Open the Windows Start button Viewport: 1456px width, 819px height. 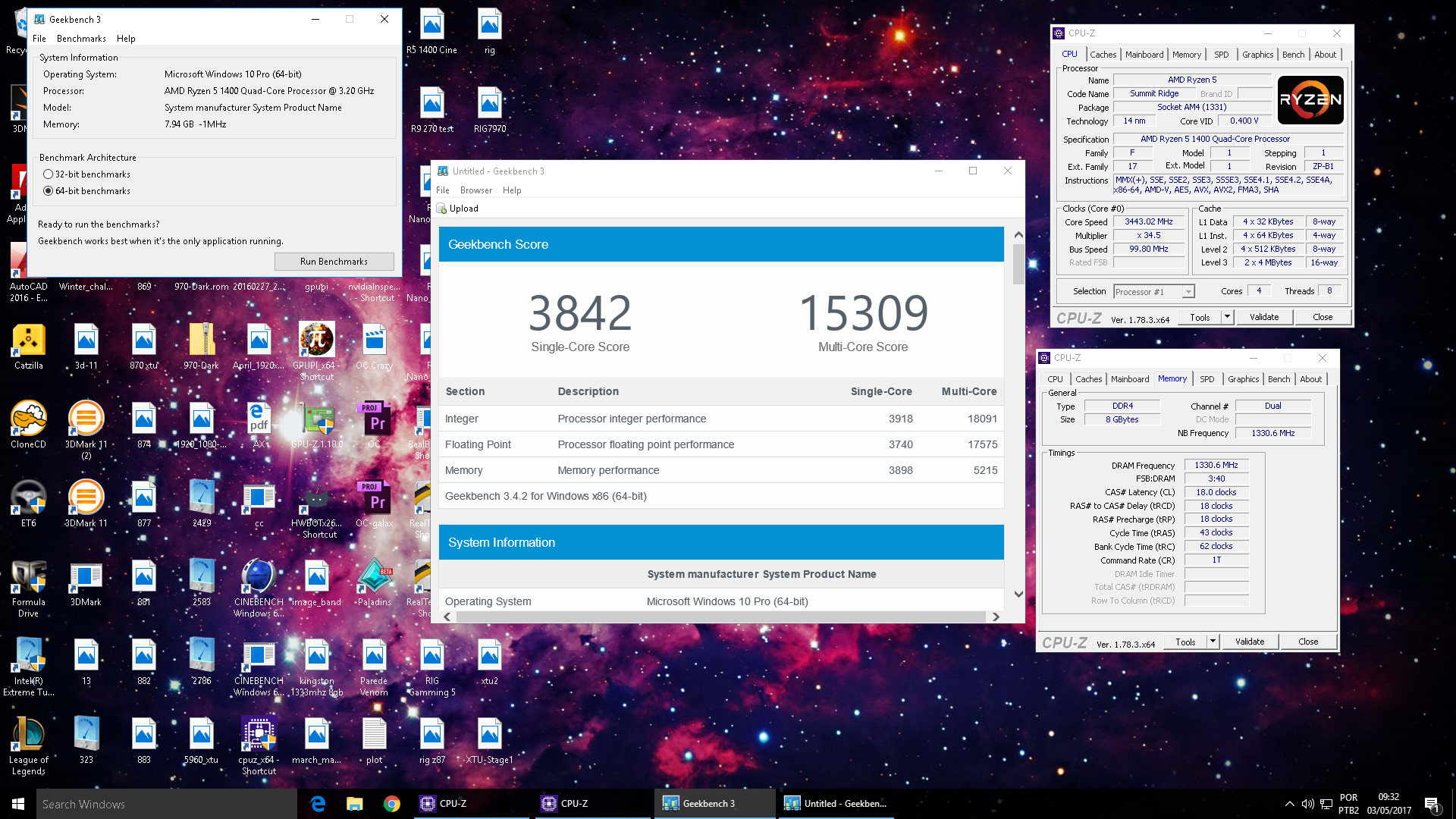coord(18,804)
